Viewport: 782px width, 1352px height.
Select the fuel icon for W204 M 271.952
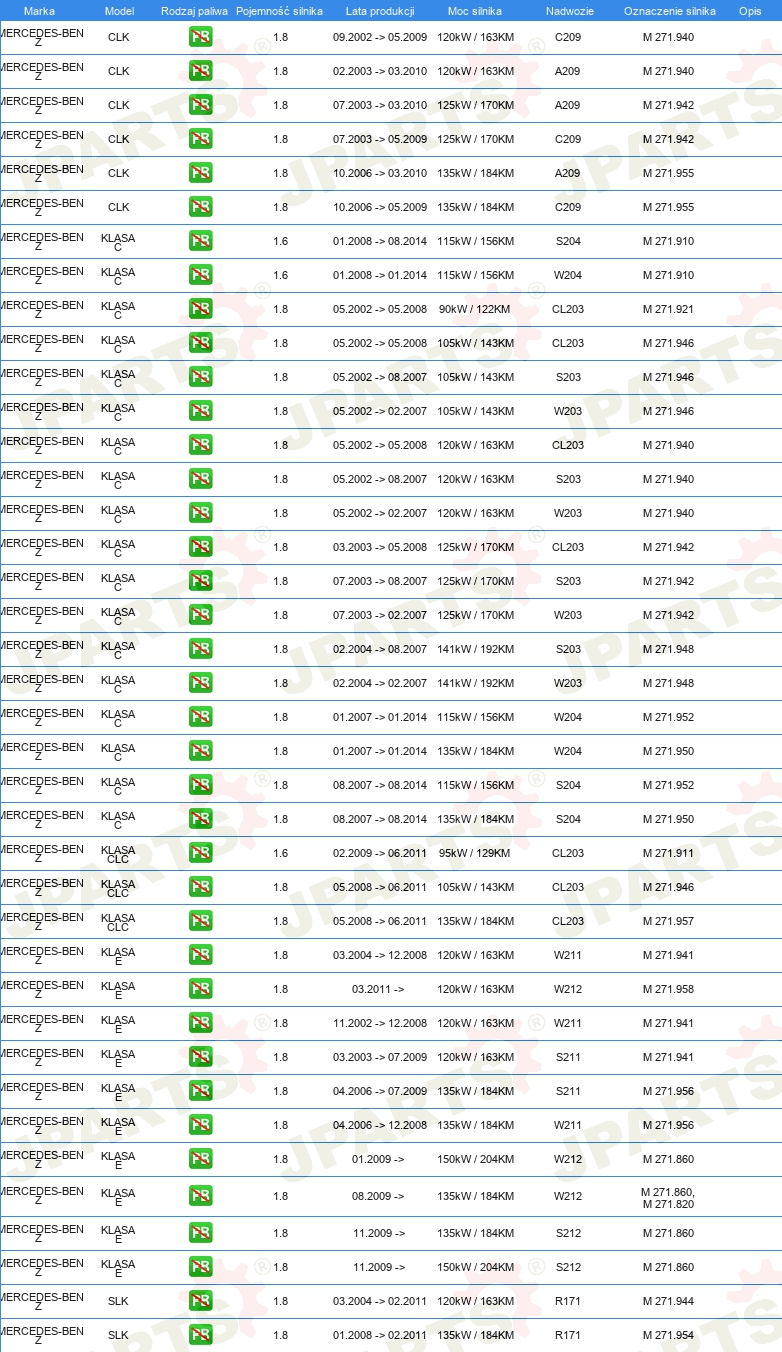(x=200, y=717)
